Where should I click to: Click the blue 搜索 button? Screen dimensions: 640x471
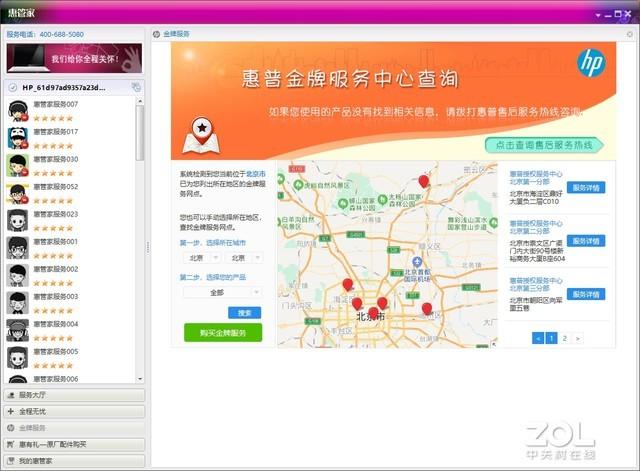click(244, 313)
